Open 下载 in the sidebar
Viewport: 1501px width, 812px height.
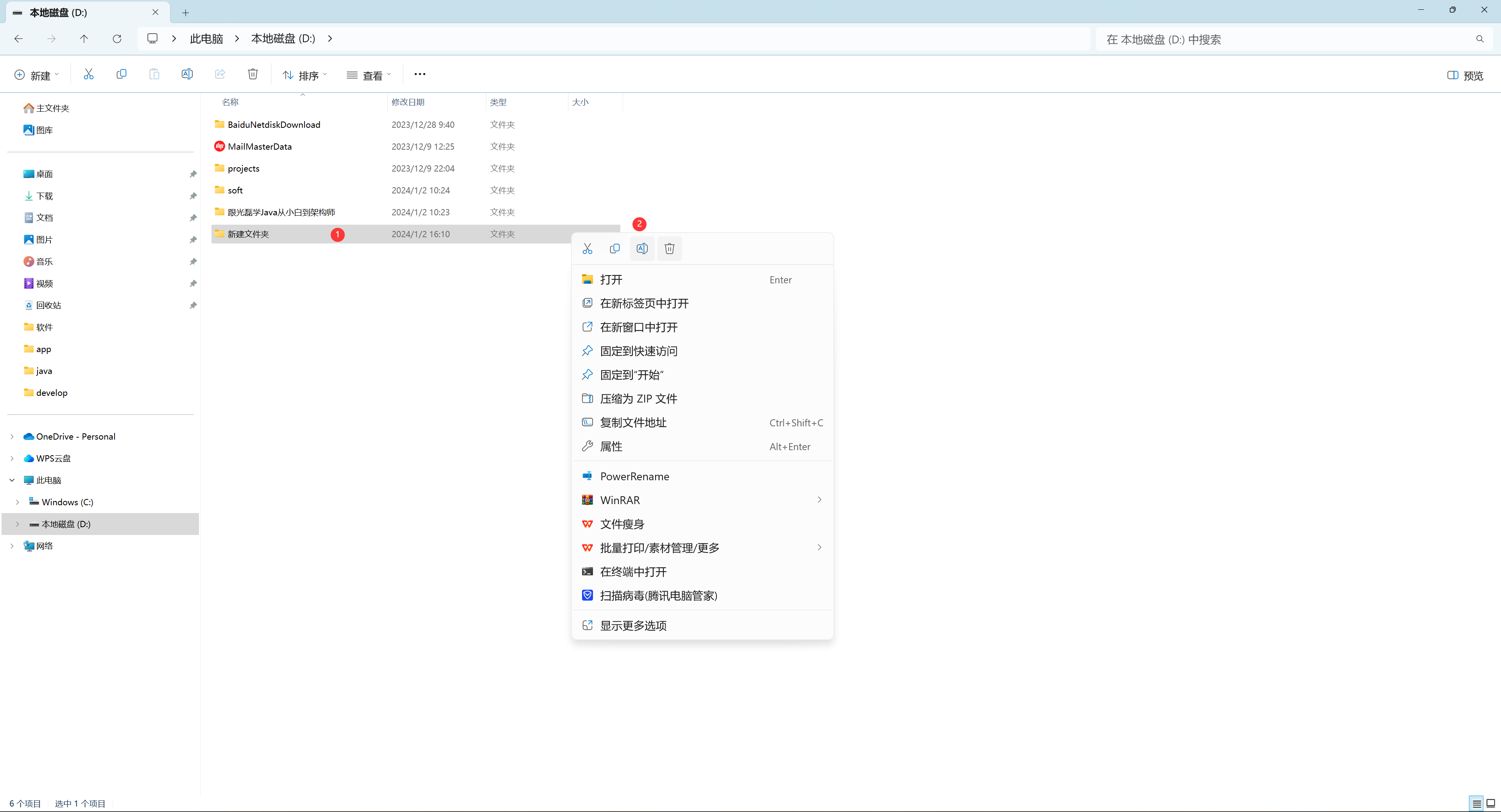pos(38,196)
